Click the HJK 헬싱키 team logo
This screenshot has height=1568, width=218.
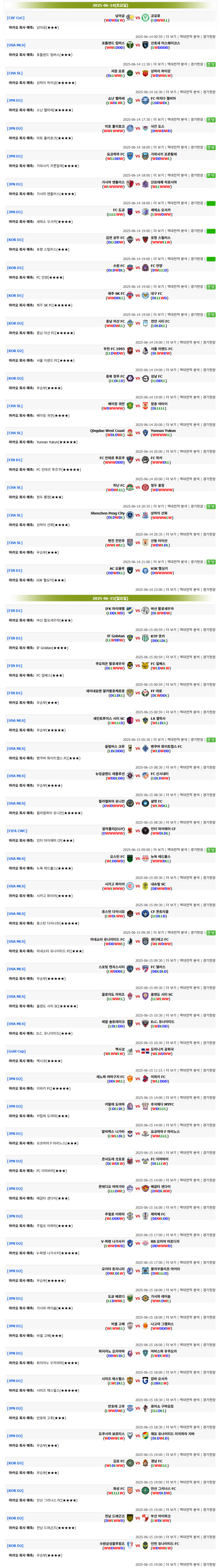145,570
